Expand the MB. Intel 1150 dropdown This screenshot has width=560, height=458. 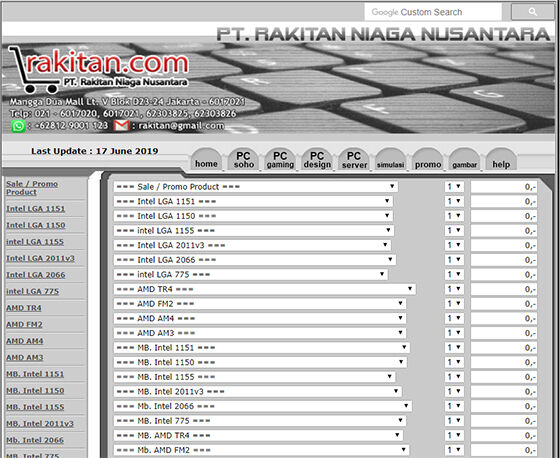(260, 362)
